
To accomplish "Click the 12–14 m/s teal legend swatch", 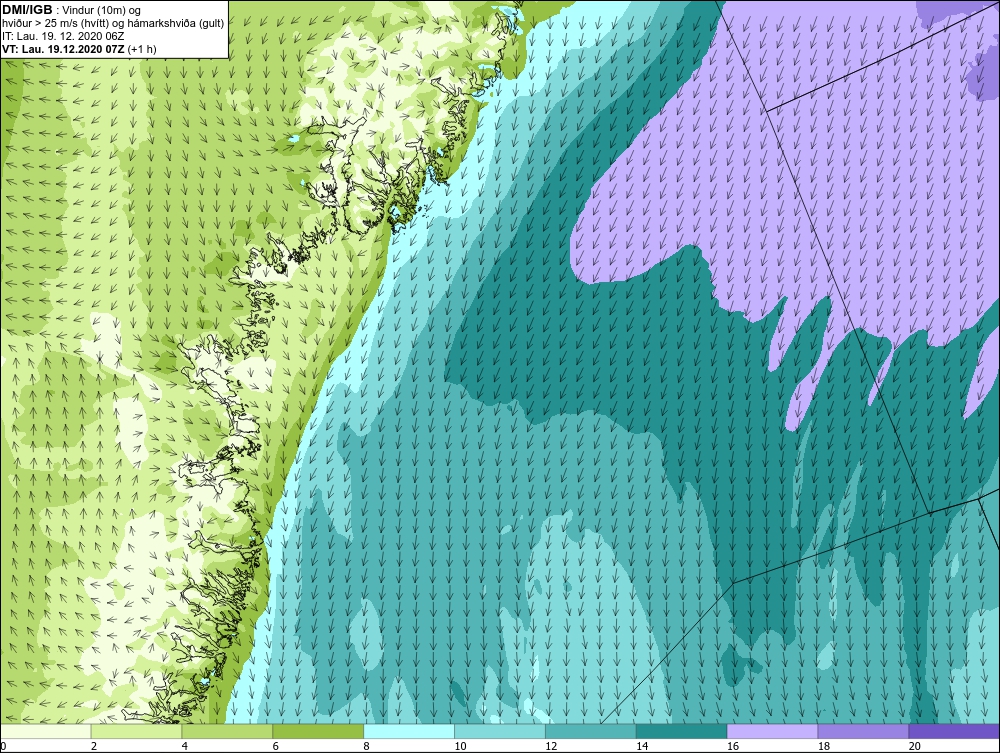I will (591, 731).
